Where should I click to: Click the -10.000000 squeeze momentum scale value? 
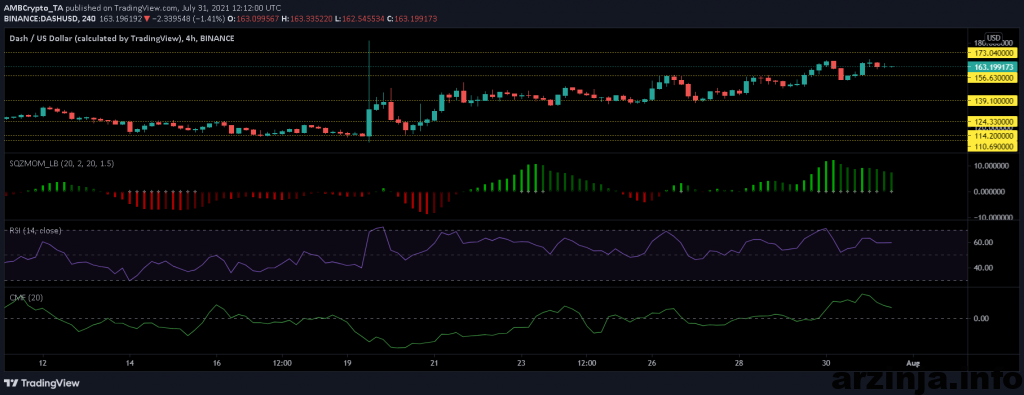[x=992, y=217]
